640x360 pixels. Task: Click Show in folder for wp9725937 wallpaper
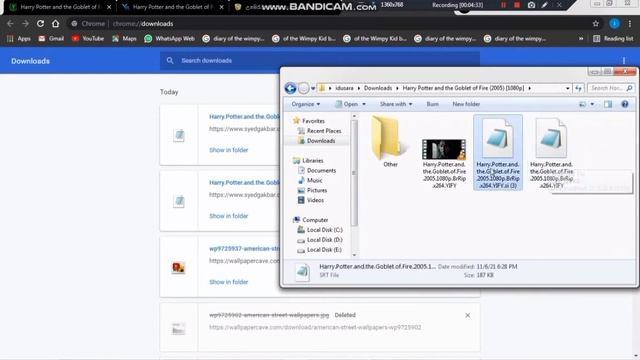(229, 282)
